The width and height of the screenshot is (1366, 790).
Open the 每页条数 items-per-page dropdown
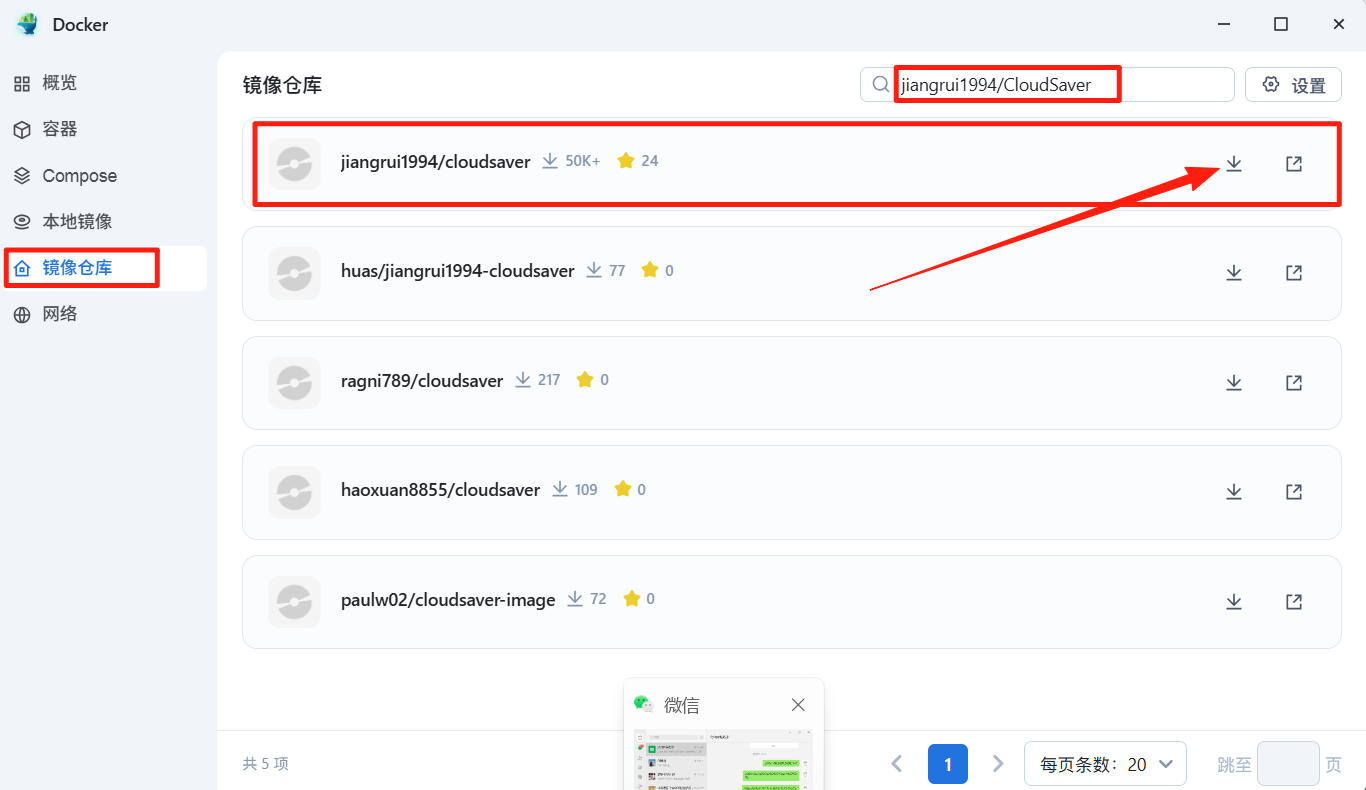1105,764
